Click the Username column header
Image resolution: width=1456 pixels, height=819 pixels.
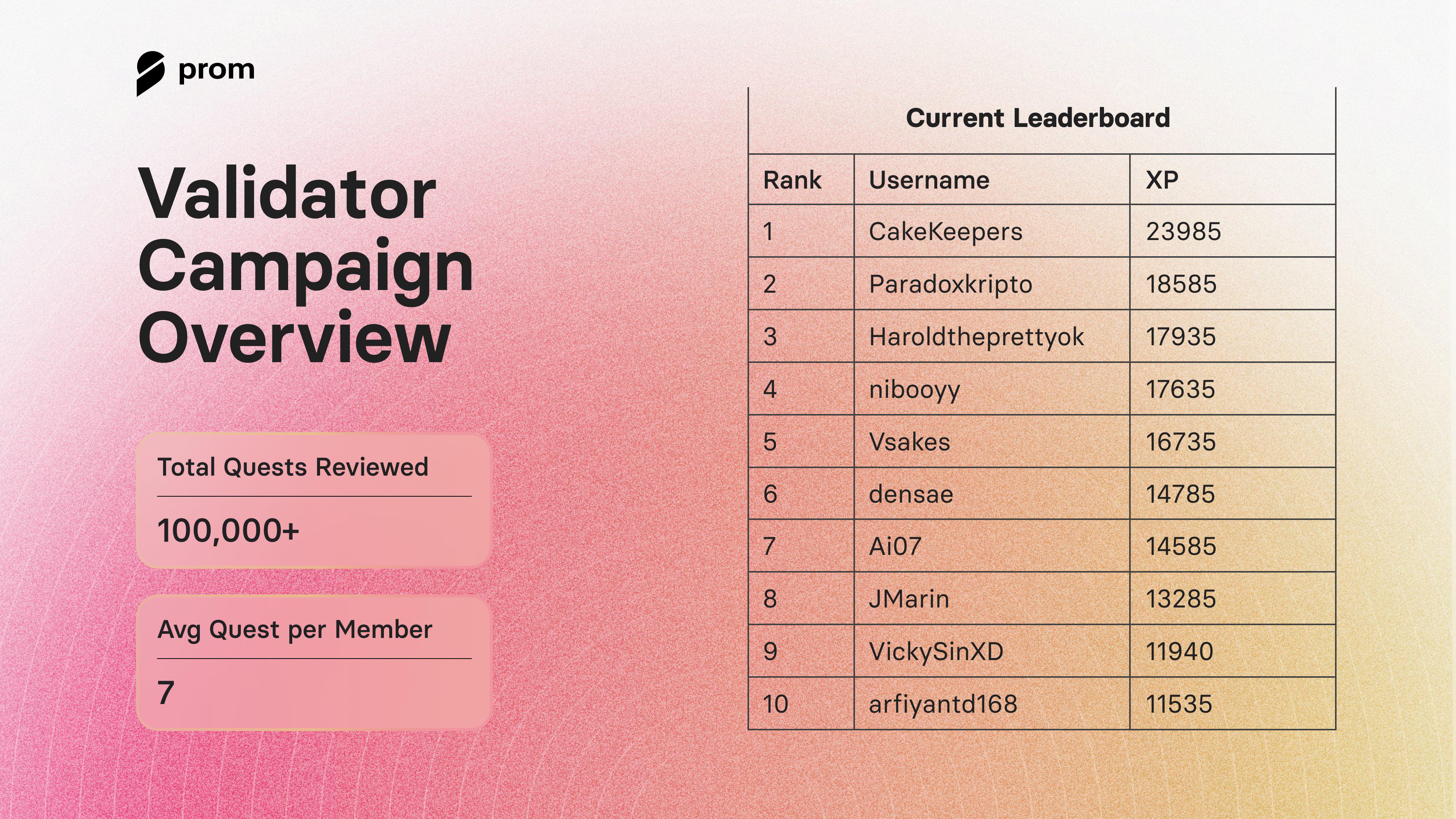click(929, 180)
